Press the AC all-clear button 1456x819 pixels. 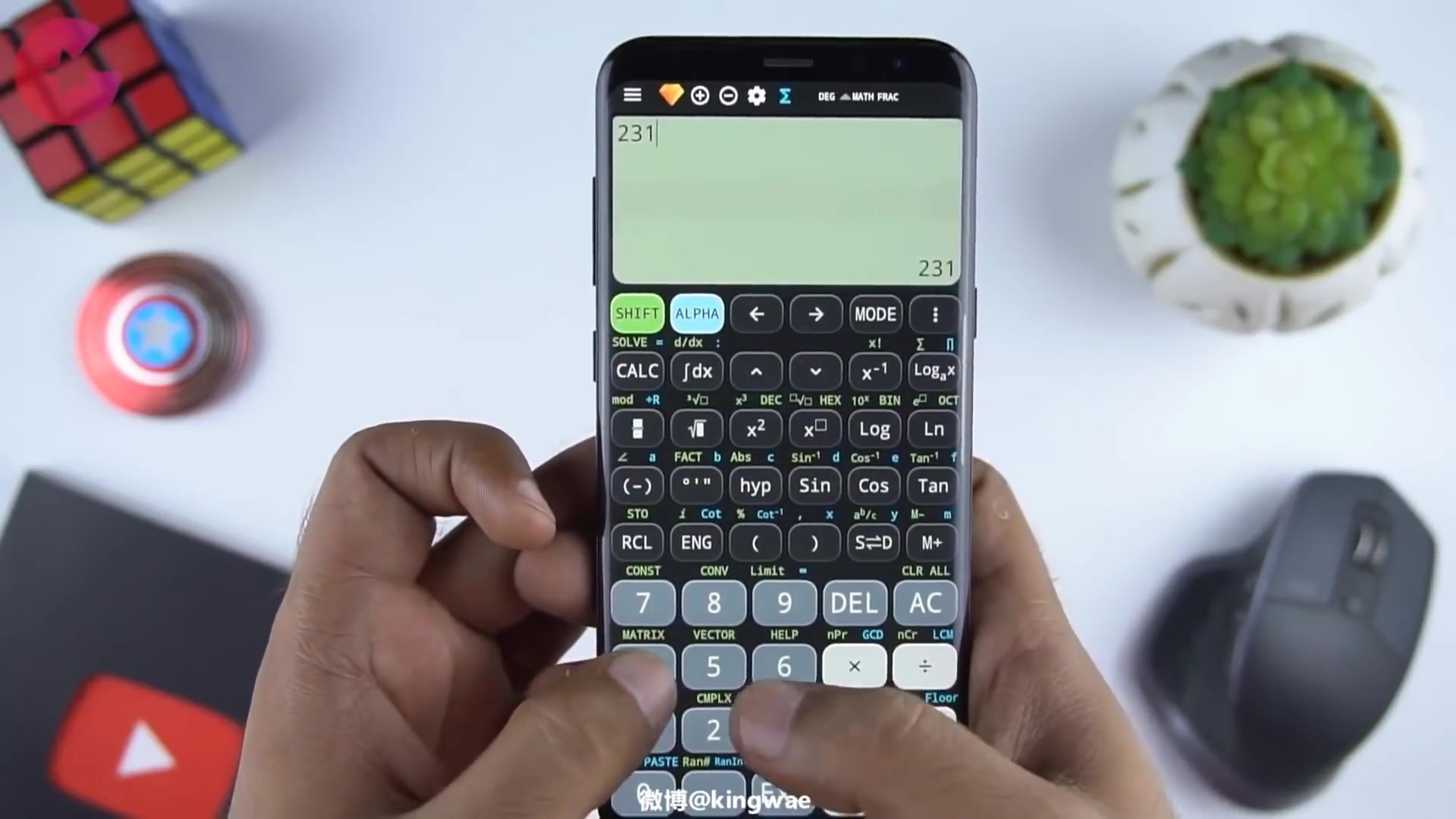pos(924,602)
